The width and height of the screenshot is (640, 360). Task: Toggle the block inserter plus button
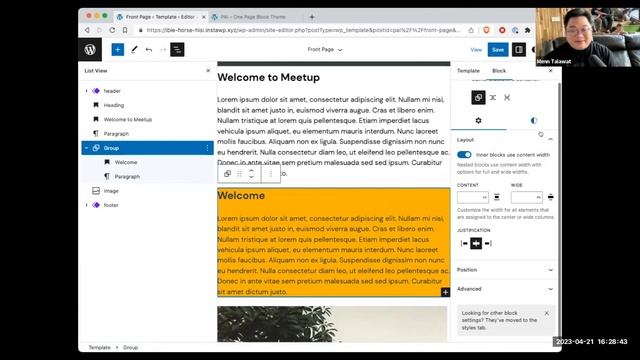(118, 50)
